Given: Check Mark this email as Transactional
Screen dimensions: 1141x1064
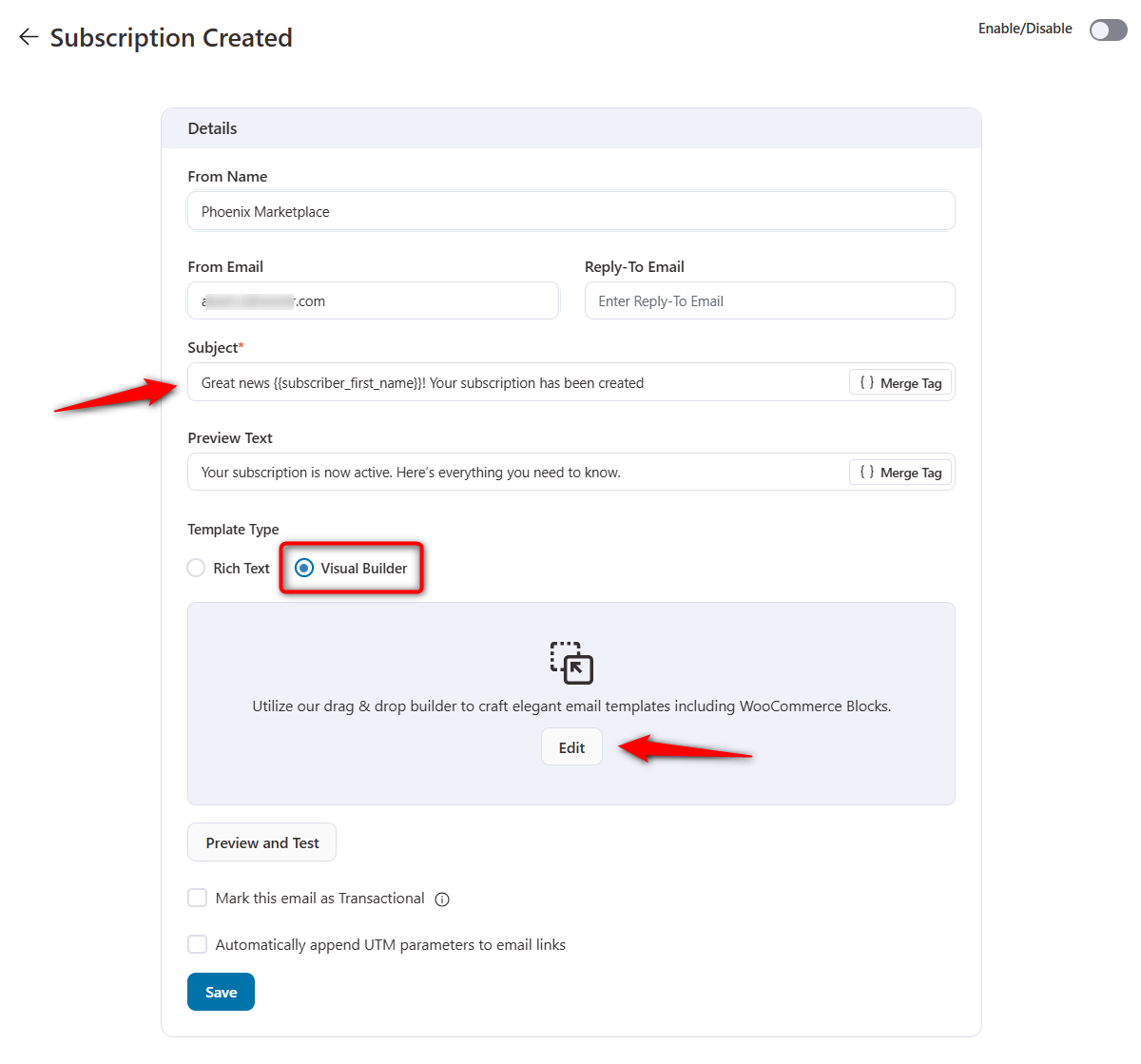Looking at the screenshot, I should pyautogui.click(x=197, y=898).
